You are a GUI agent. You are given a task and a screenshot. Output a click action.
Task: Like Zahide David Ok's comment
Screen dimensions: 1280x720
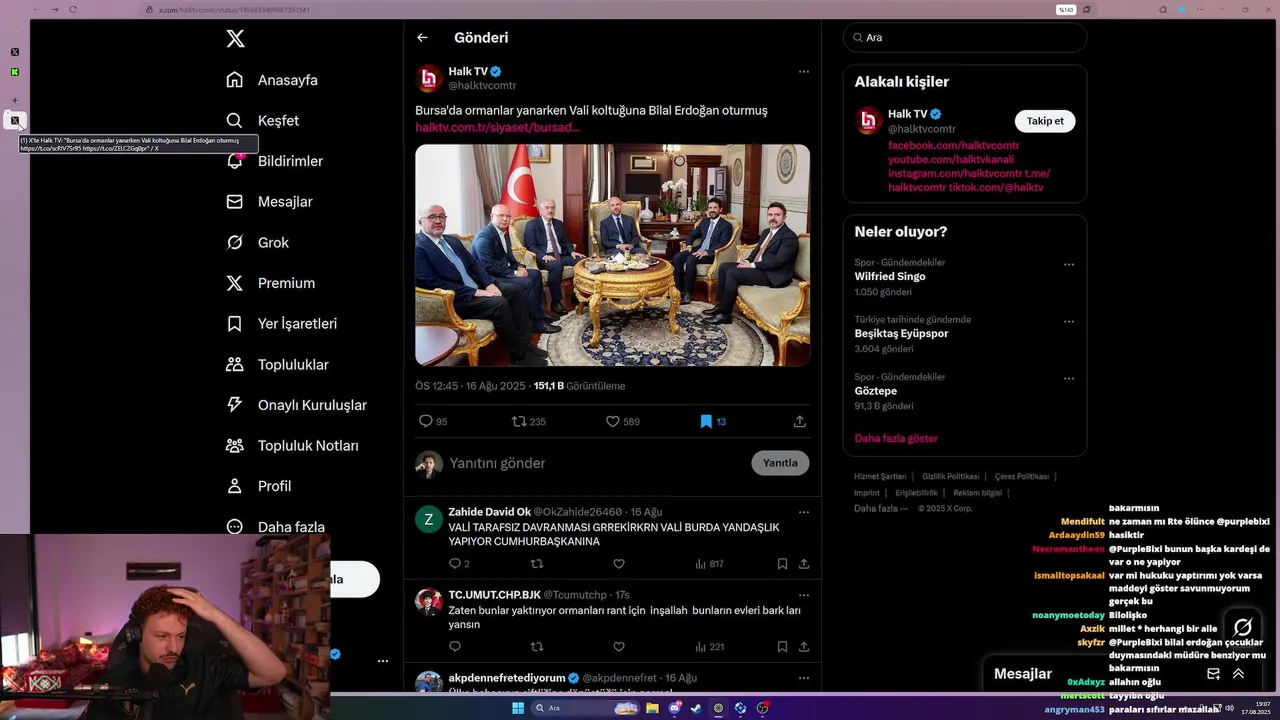[619, 564]
